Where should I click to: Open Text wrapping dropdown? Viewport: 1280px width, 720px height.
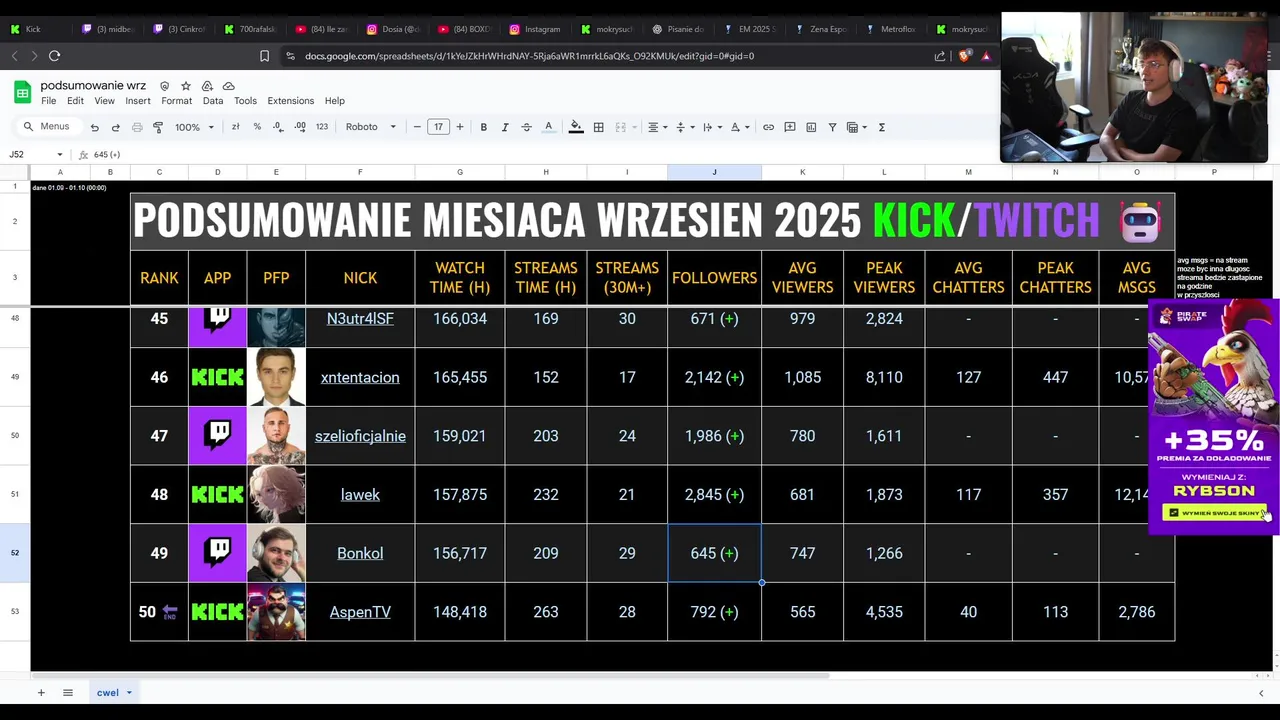[711, 127]
